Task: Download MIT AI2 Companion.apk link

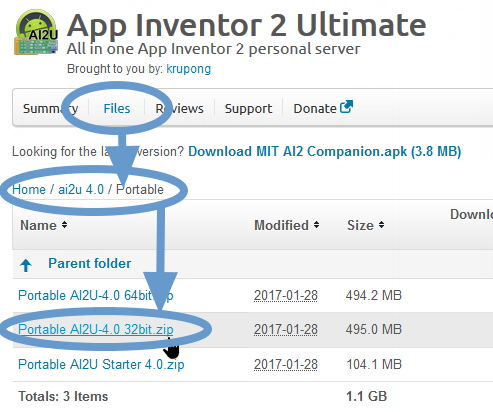Action: tap(325, 152)
